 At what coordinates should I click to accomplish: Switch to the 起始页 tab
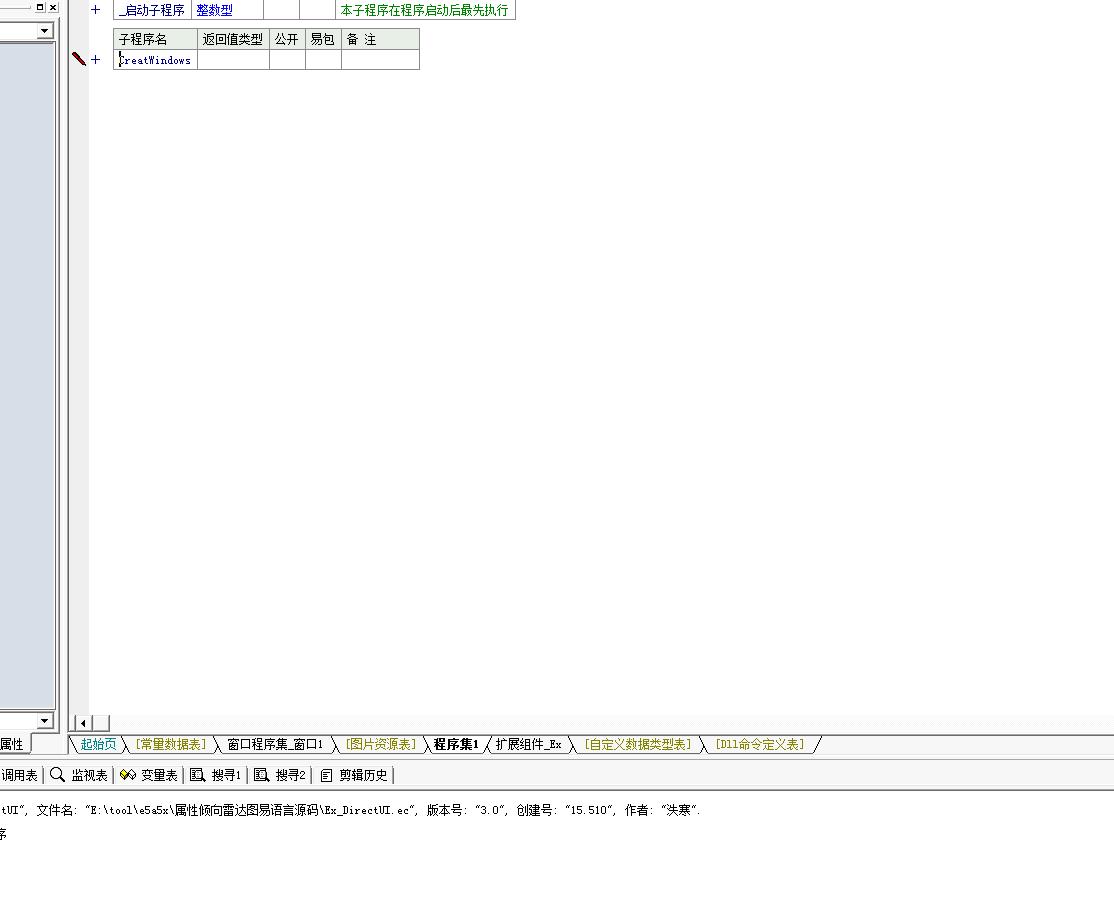click(98, 744)
